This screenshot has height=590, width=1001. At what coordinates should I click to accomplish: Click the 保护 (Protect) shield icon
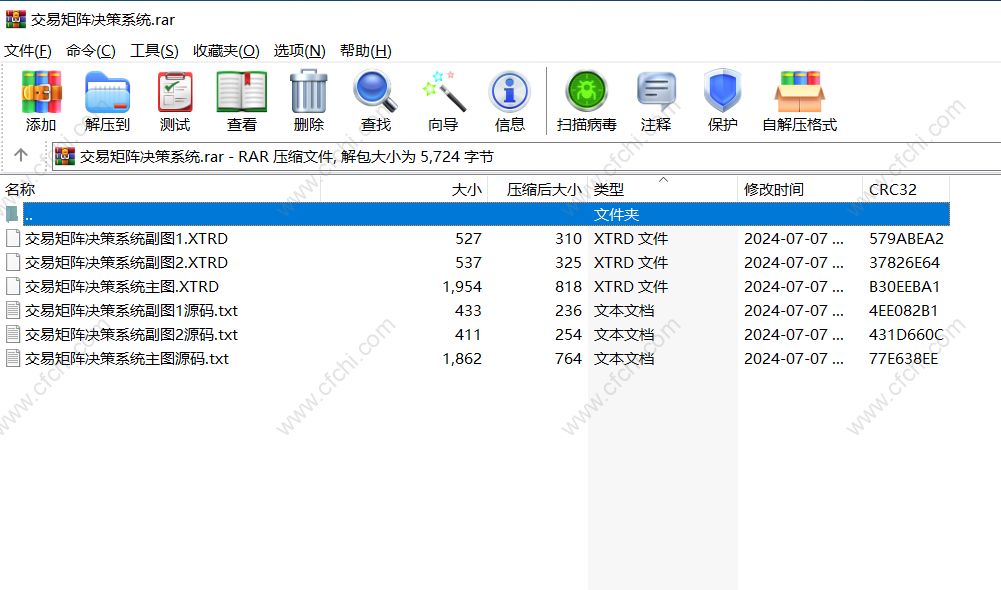tap(723, 91)
